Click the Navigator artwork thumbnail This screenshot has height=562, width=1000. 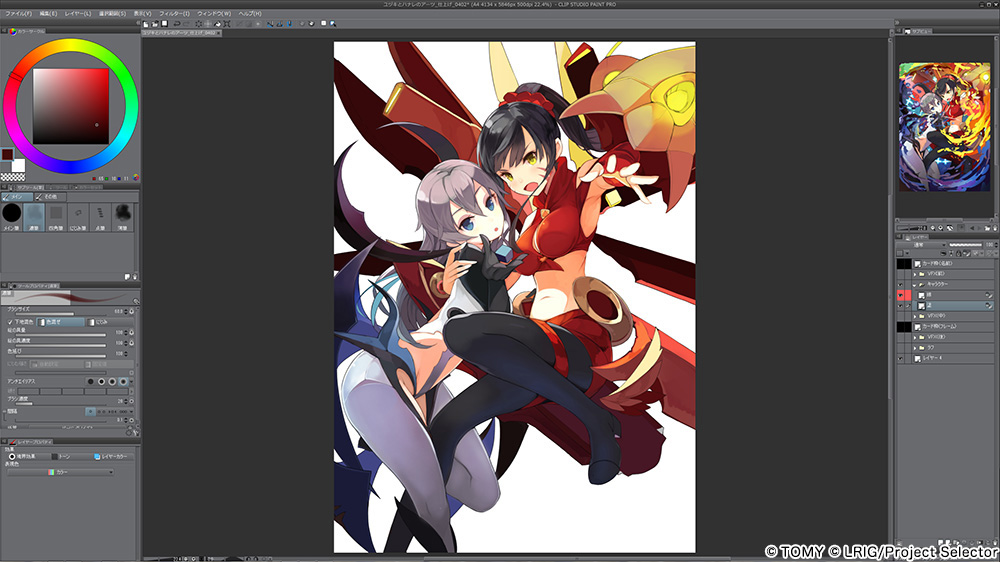[945, 127]
